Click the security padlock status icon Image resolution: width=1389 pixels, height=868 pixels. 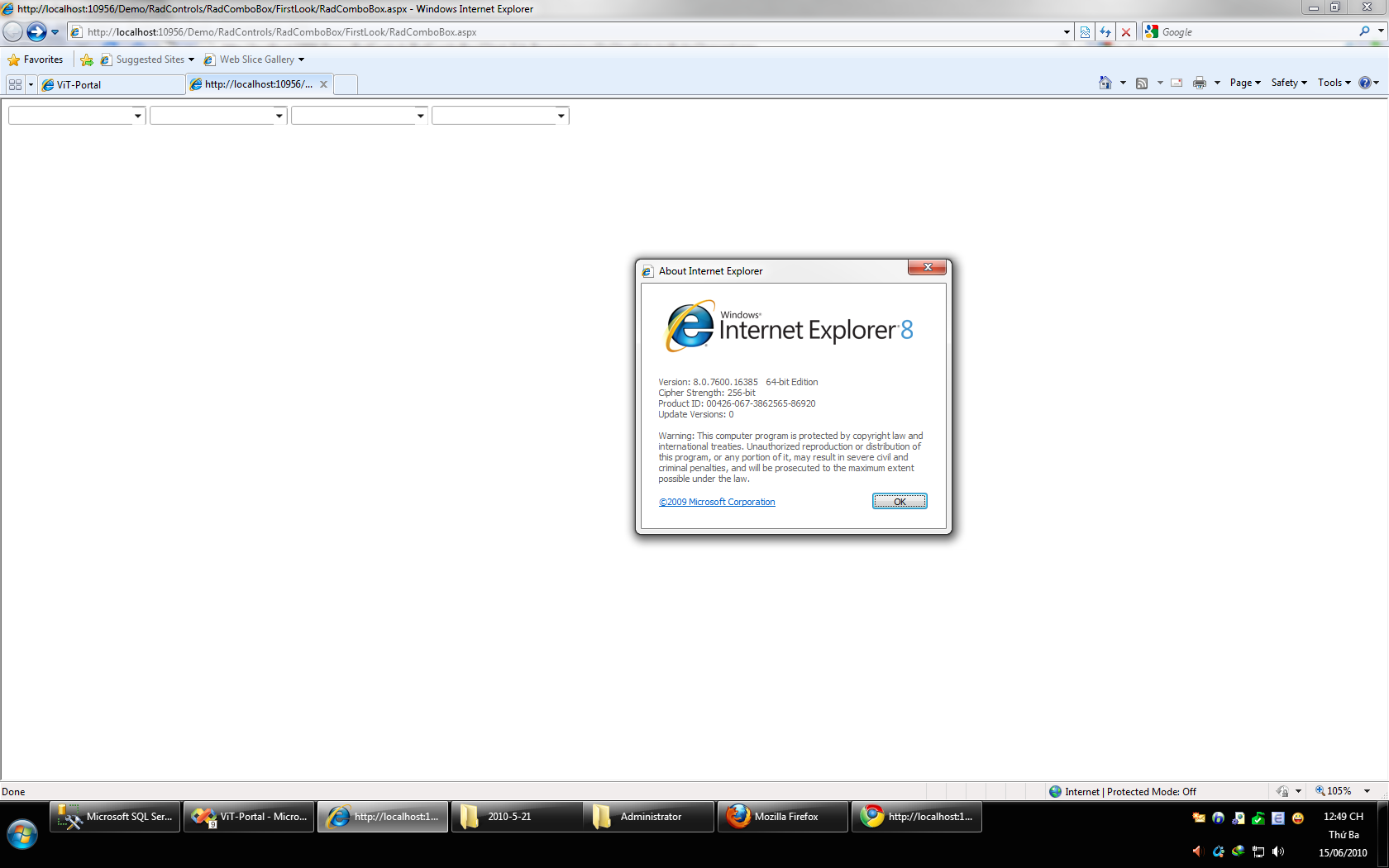1282,791
